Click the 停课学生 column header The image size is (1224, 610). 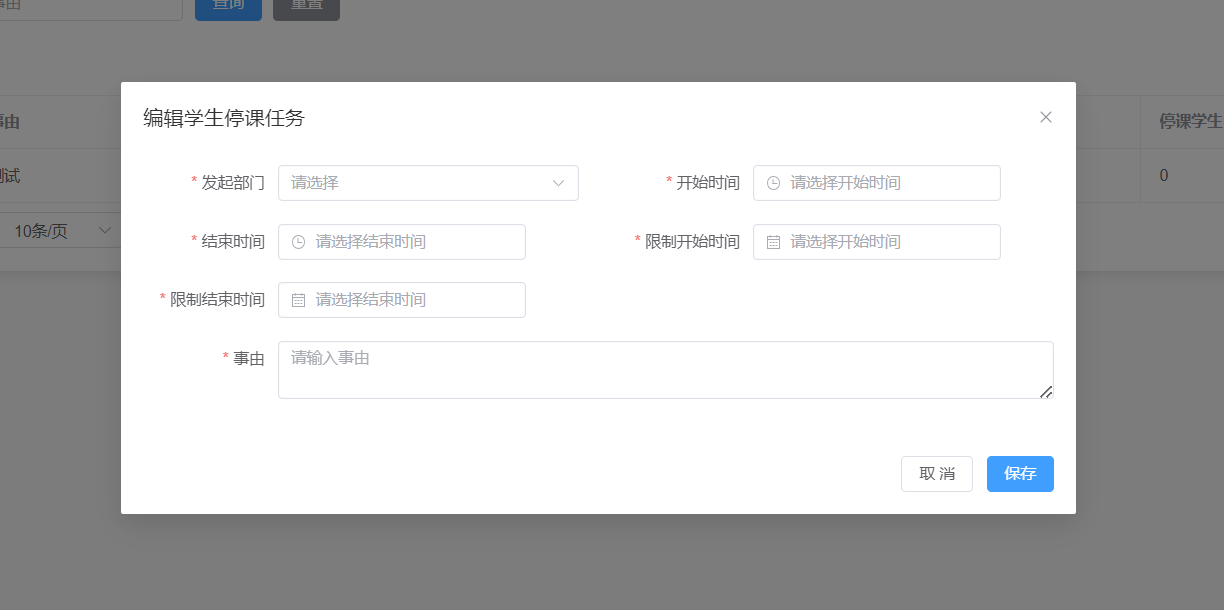pos(1190,122)
